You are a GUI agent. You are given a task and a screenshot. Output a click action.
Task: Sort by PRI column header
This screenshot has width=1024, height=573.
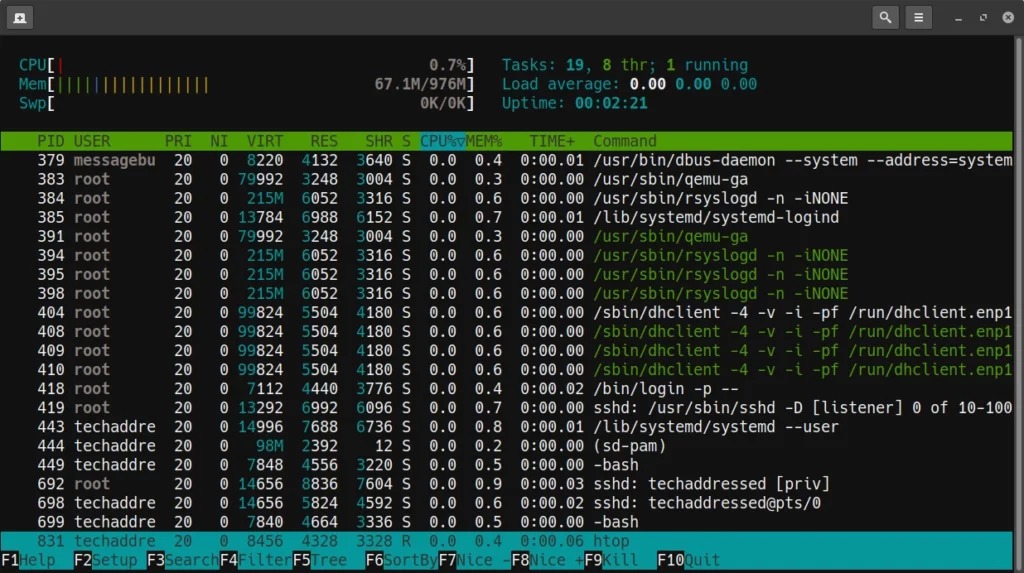point(178,141)
